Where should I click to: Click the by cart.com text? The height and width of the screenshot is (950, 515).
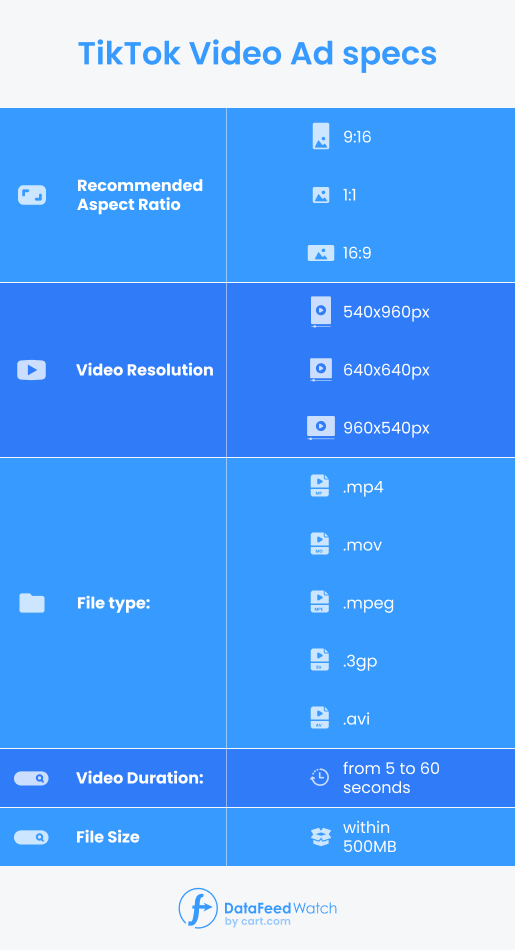(258, 922)
